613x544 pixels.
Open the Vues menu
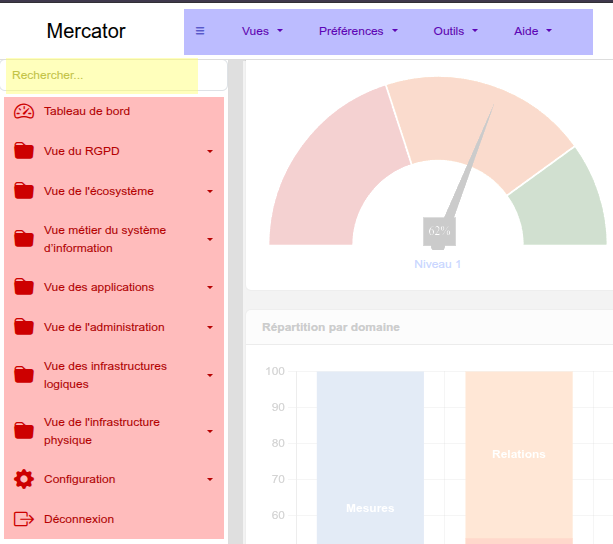coord(262,31)
